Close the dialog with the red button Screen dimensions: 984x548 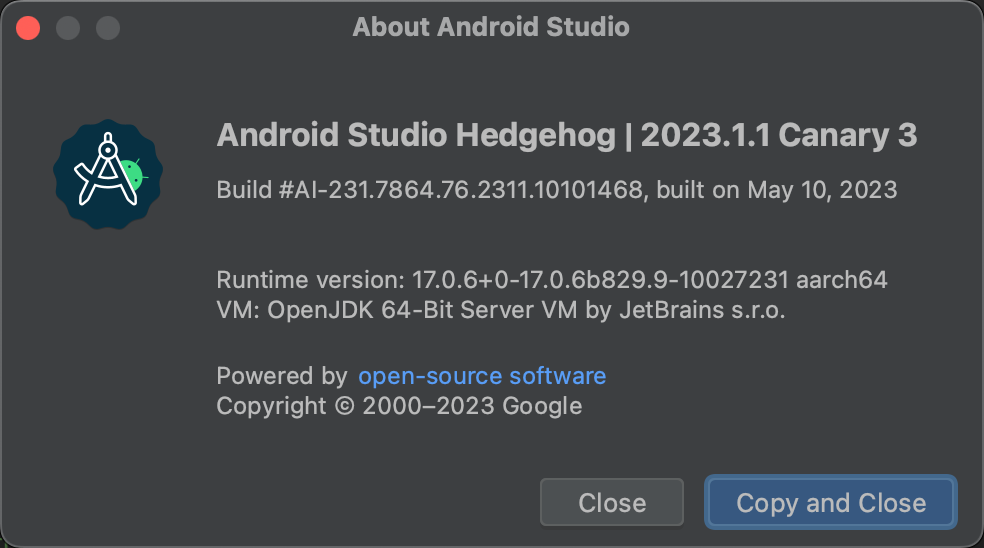pyautogui.click(x=28, y=28)
